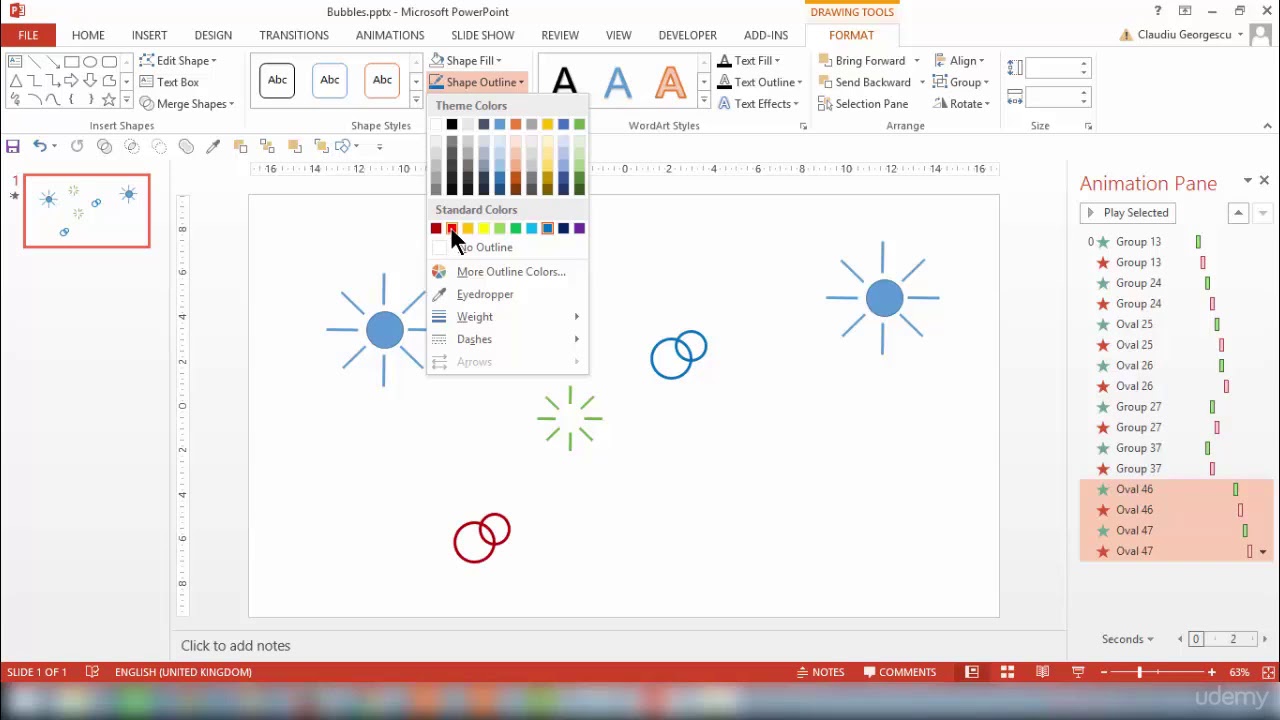Image resolution: width=1280 pixels, height=720 pixels.
Task: Open the Text Effects dropdown
Action: (759, 104)
